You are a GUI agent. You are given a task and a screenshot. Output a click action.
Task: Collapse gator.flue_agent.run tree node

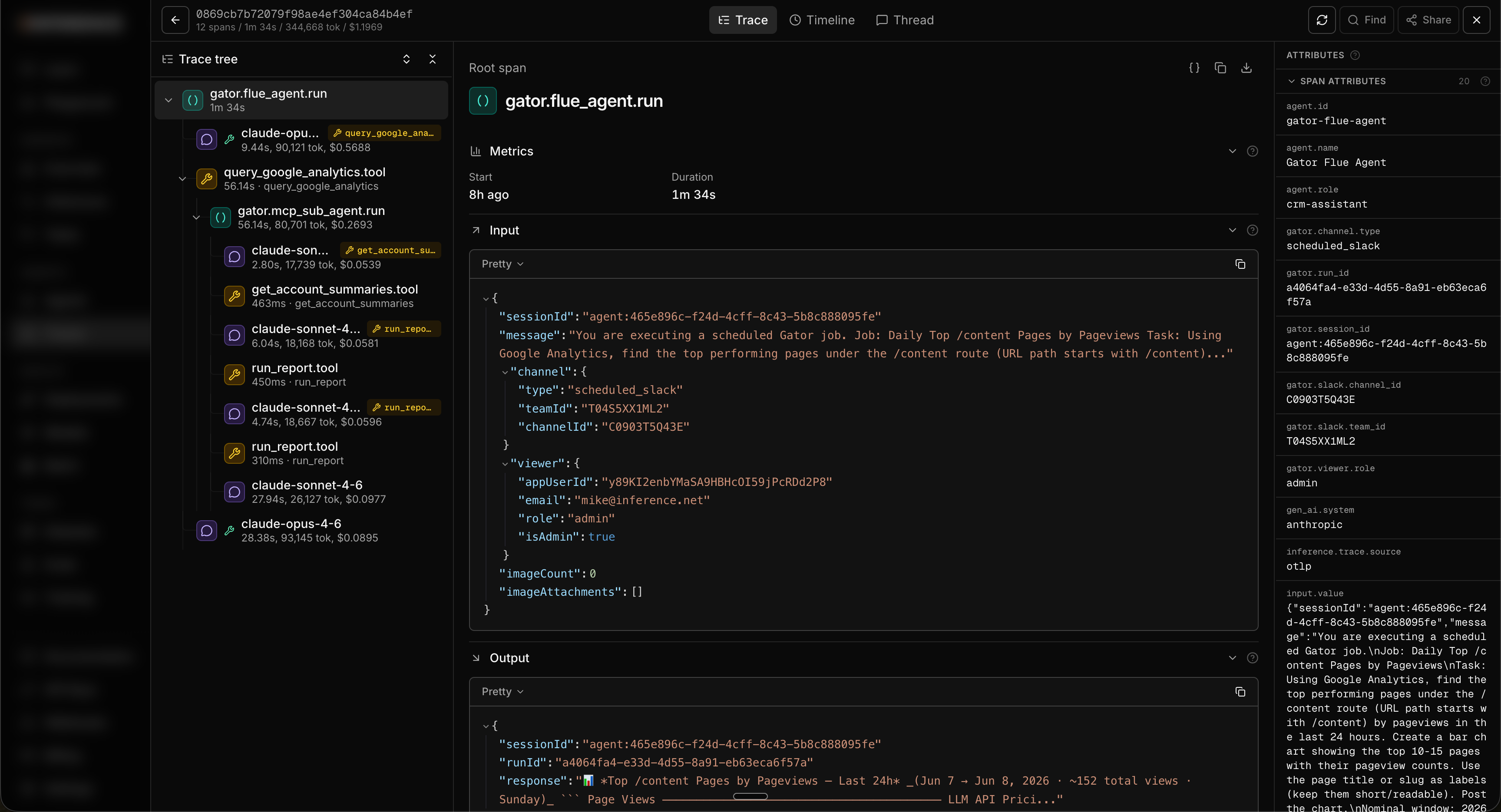point(169,100)
